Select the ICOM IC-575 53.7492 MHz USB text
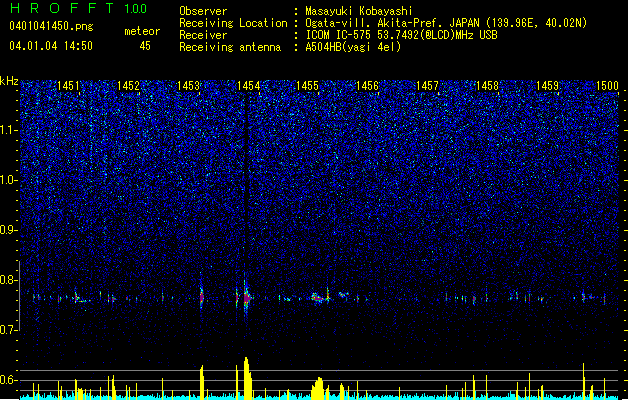629x400 pixels. pos(402,35)
